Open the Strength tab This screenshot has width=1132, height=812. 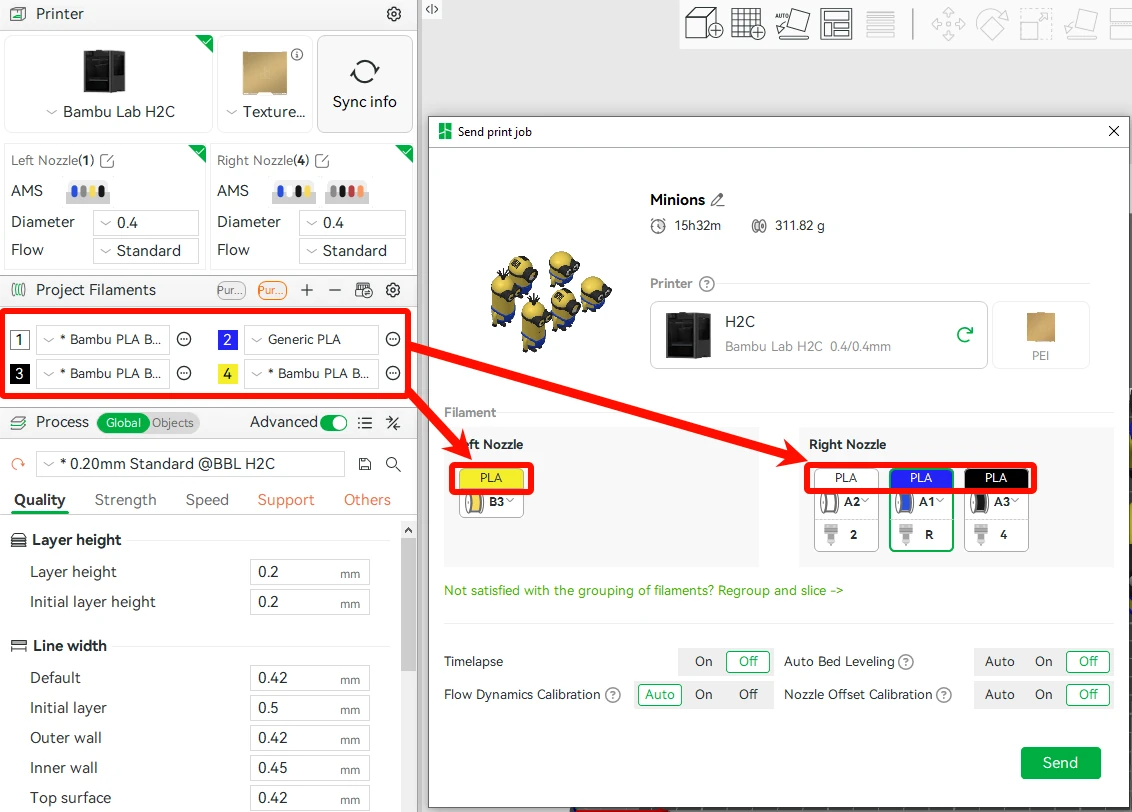(x=126, y=500)
